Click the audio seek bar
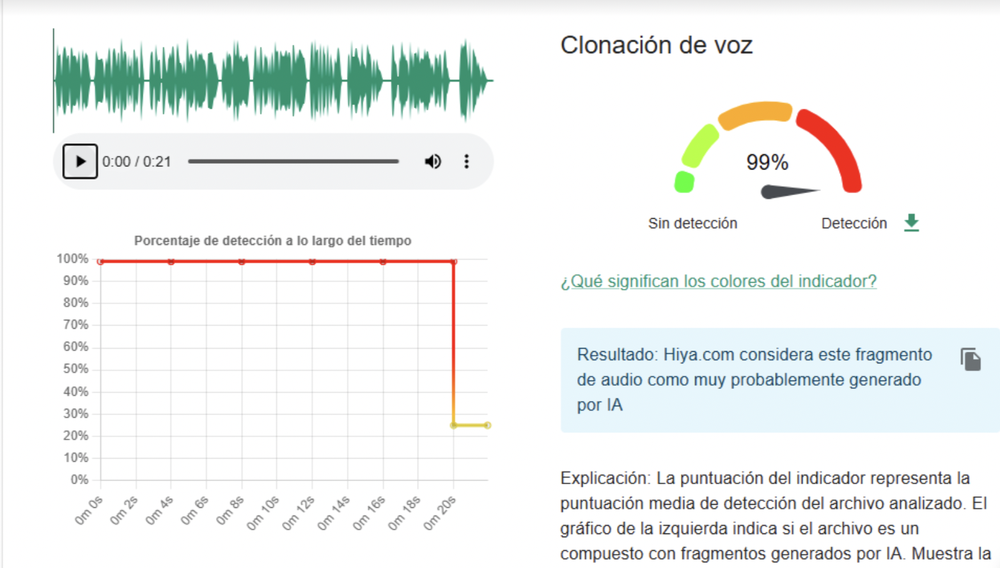 293,161
